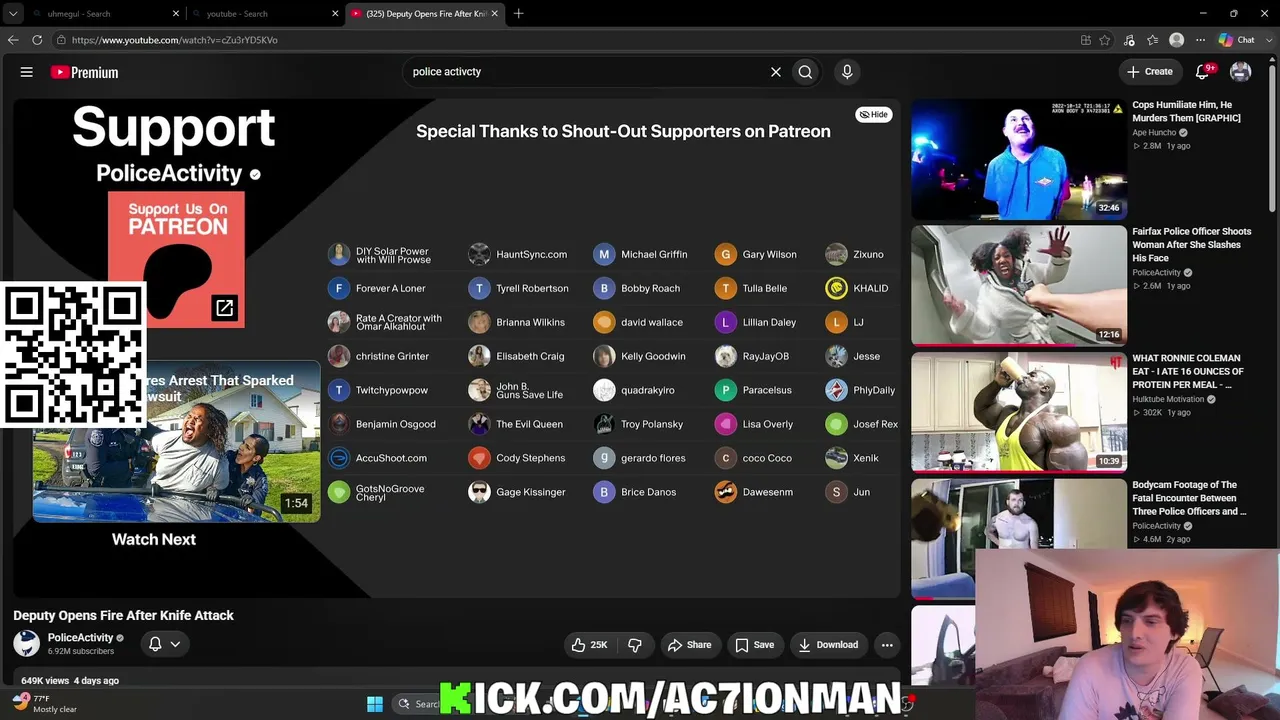The image size is (1280, 720).
Task: Expand the tab actions menu
Action: [x=13, y=14]
